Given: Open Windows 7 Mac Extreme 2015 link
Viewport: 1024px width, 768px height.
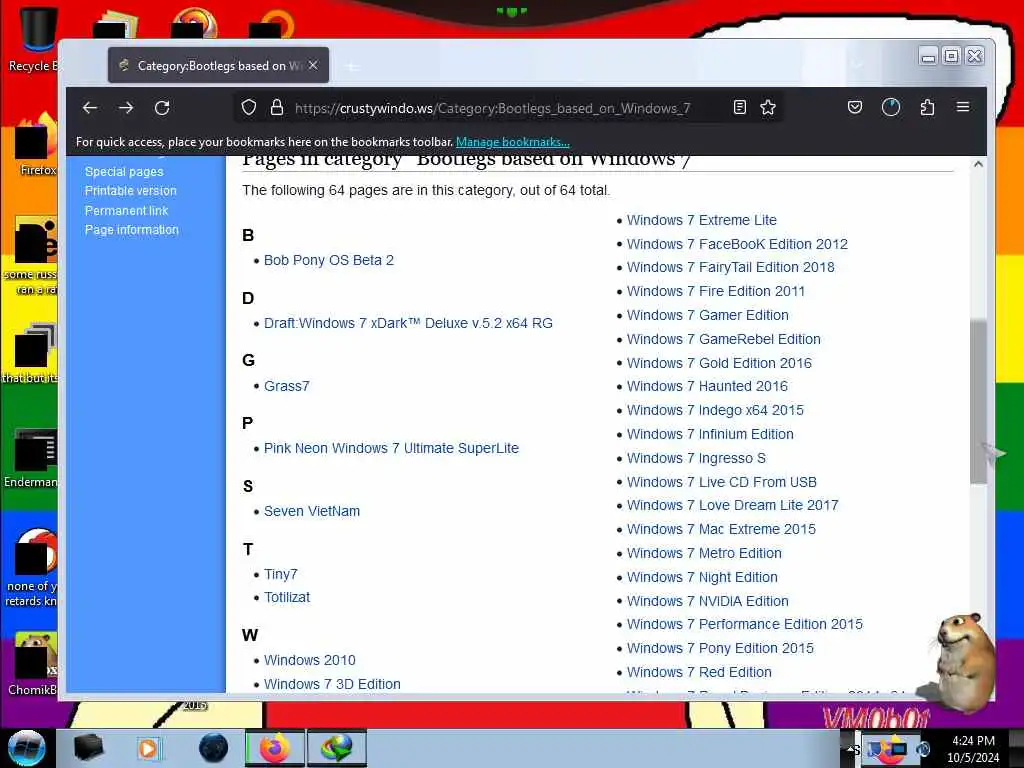Looking at the screenshot, I should click(x=721, y=529).
